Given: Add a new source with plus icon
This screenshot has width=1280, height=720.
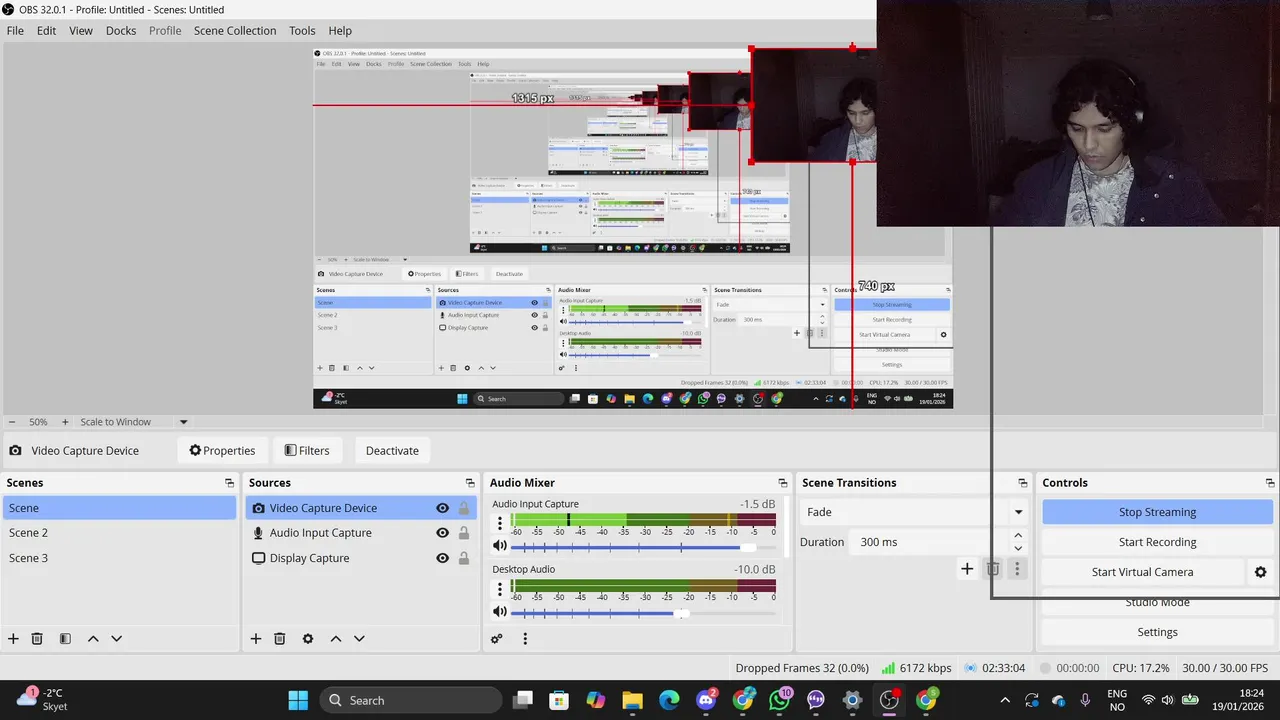Looking at the screenshot, I should click(x=256, y=639).
